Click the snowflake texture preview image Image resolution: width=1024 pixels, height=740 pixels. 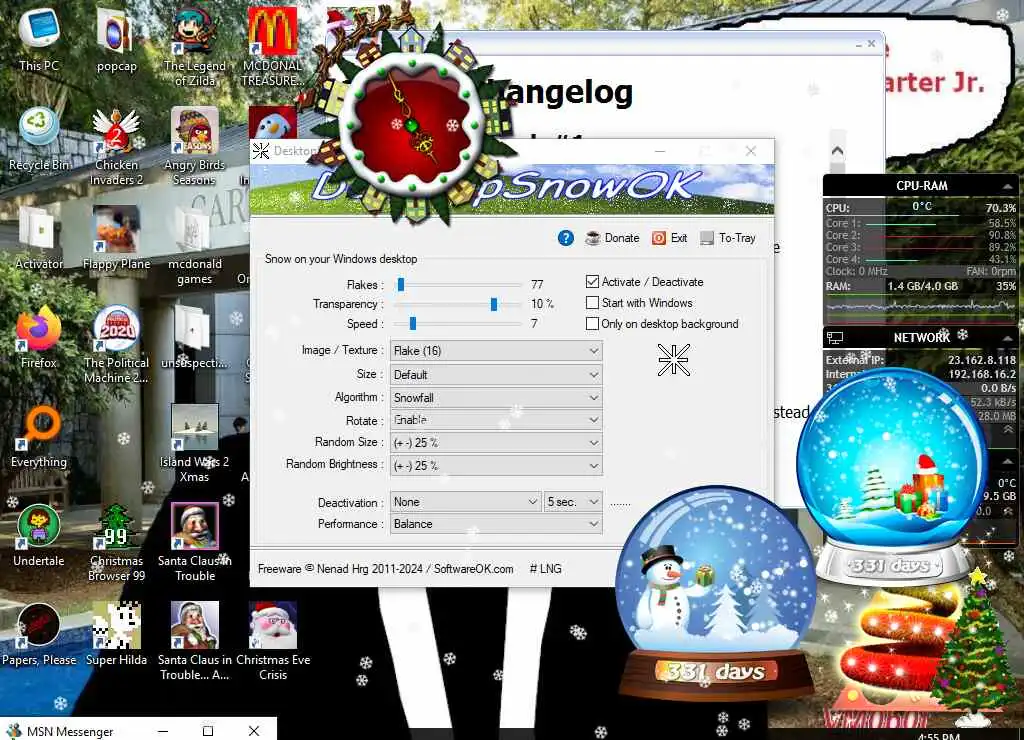673,360
